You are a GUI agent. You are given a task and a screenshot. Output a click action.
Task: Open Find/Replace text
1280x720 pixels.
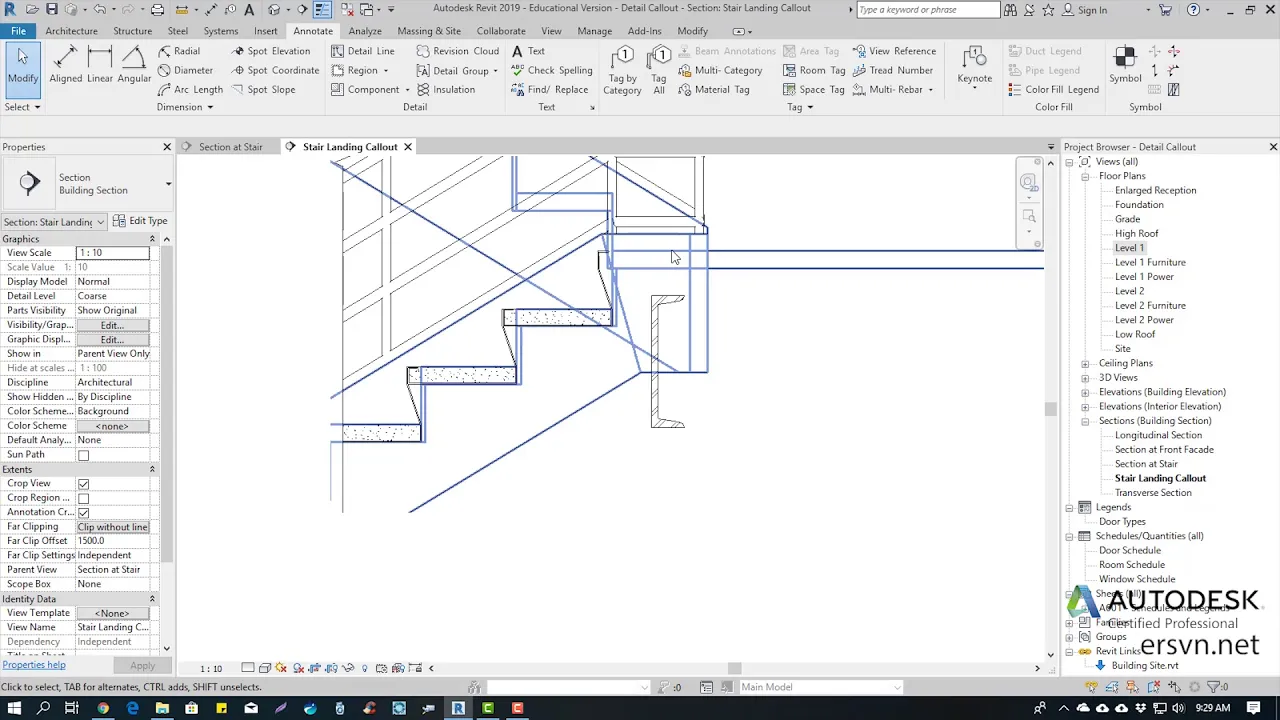(549, 89)
